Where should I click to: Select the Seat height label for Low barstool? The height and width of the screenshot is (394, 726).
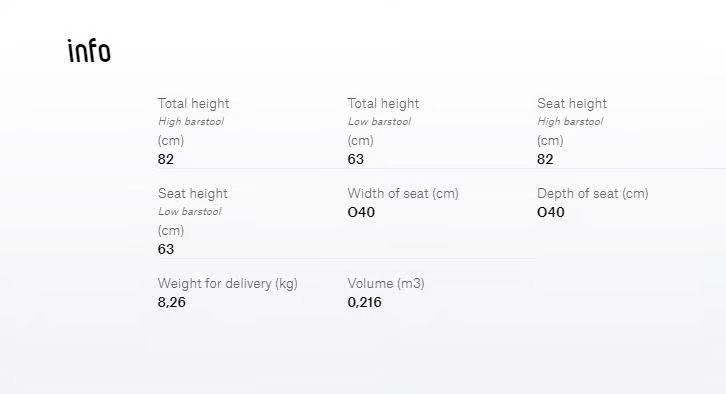(x=193, y=193)
